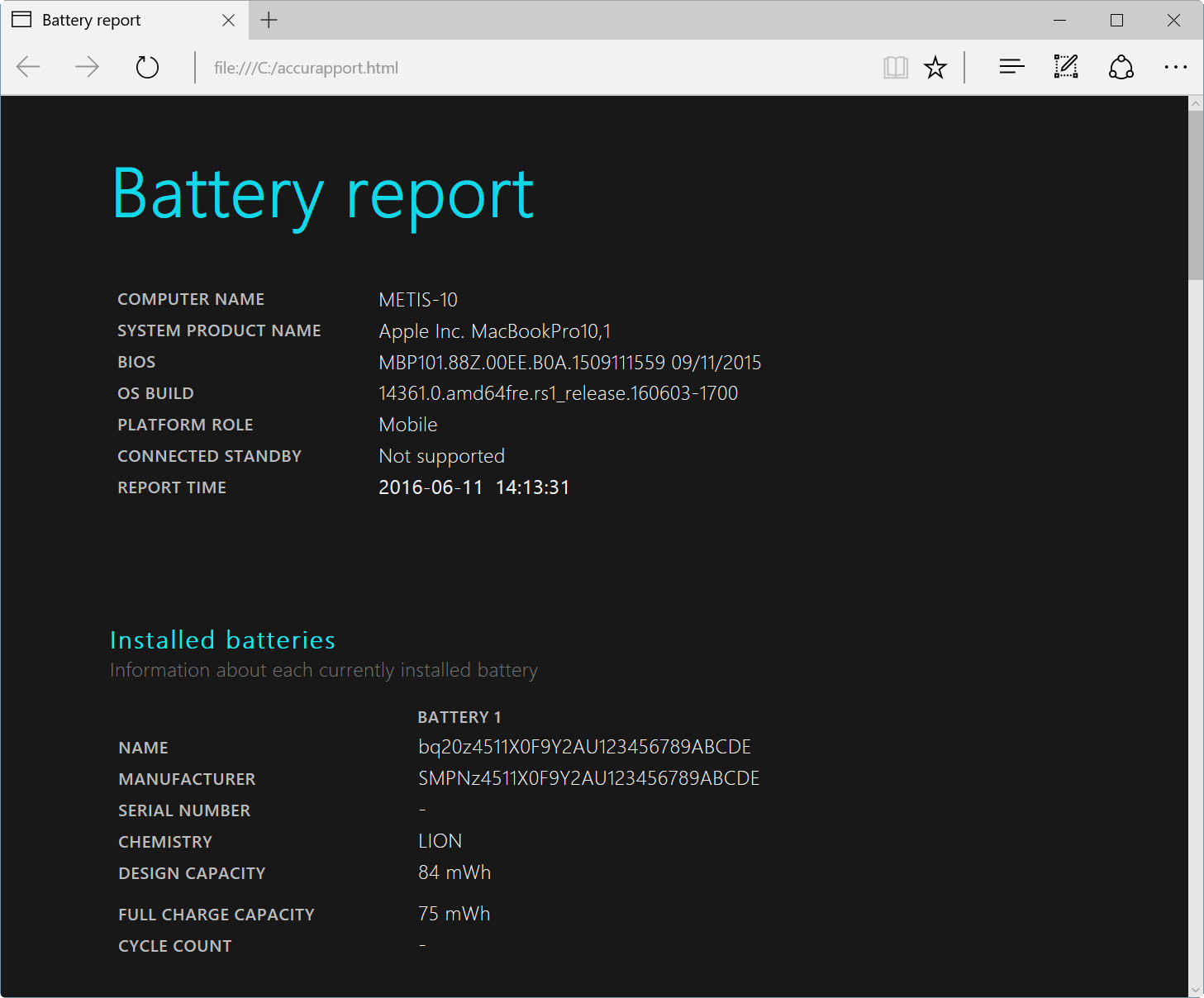Click the Battery report page title

tap(322, 192)
